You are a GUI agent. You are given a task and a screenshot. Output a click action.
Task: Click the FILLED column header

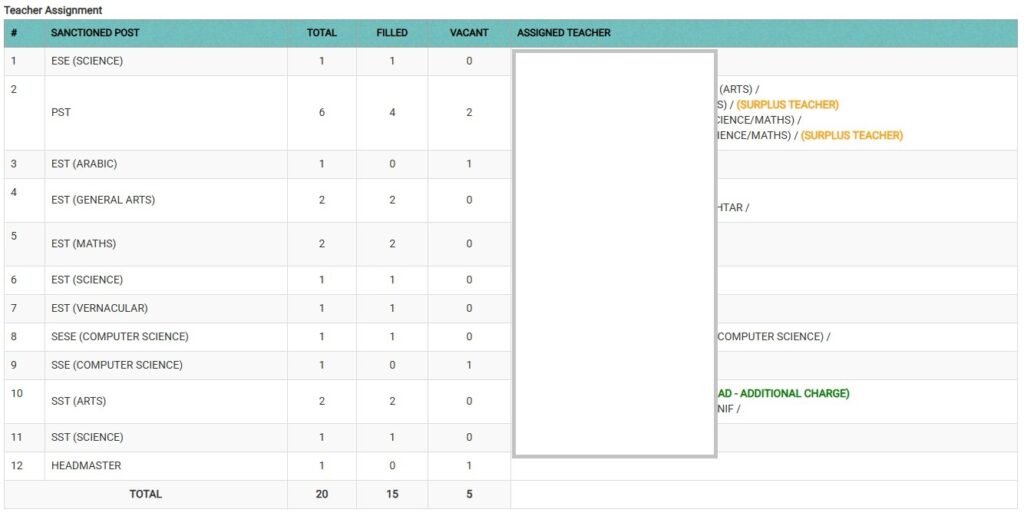point(392,33)
